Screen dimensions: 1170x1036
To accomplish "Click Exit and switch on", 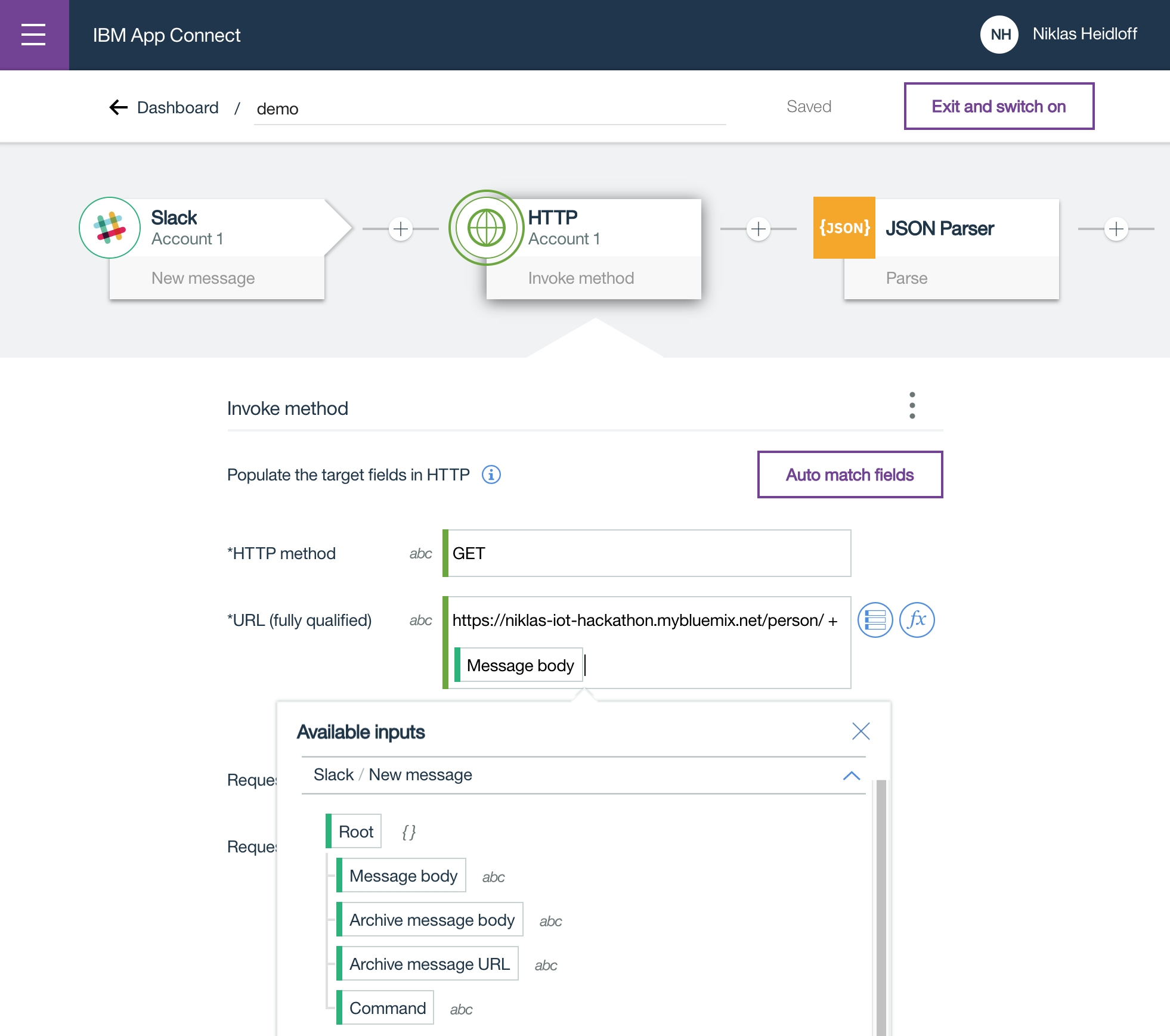I will click(999, 106).
